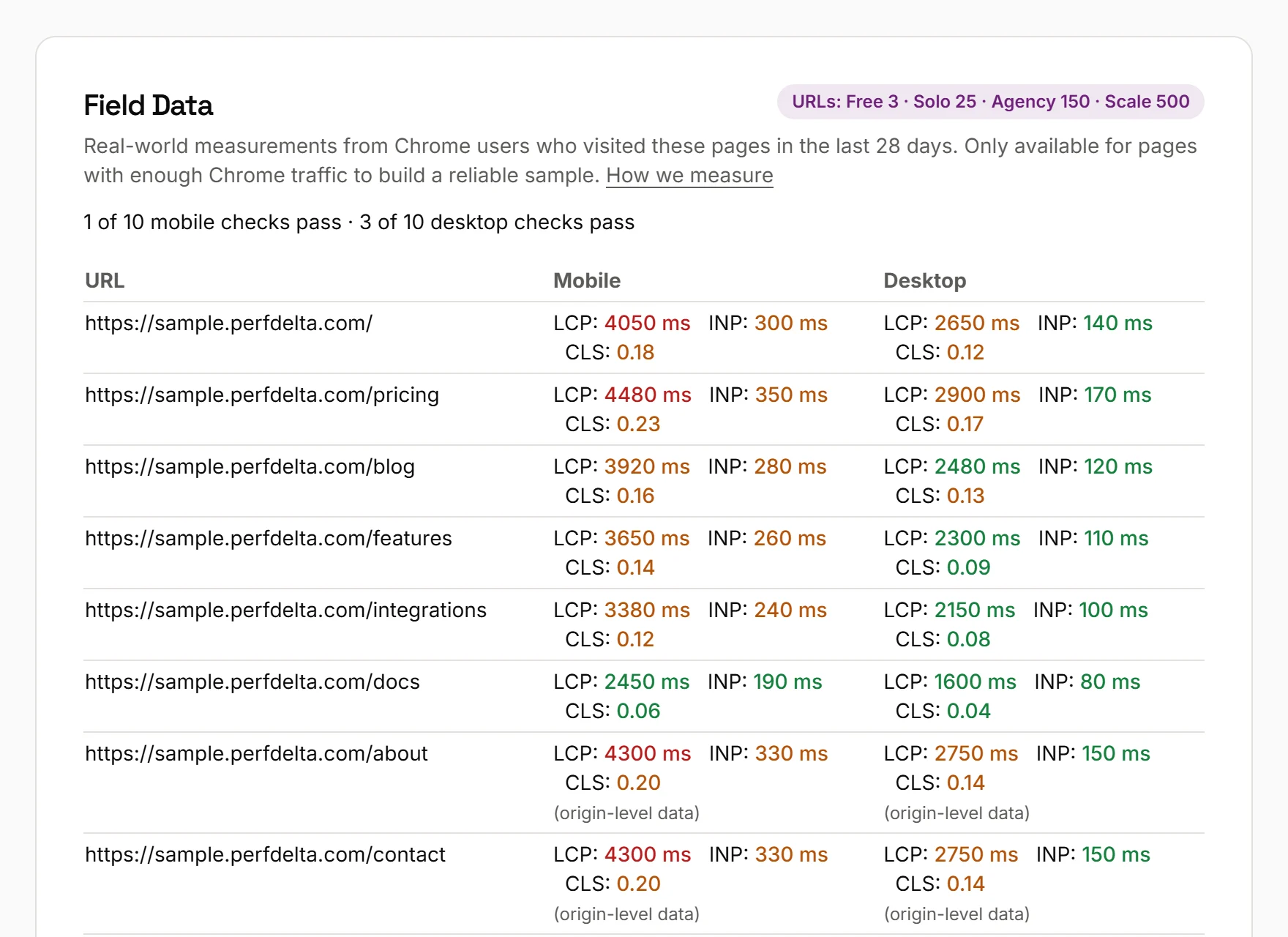The height and width of the screenshot is (937, 1288).
Task: Click the mobile LCP value 4050 ms
Action: pyautogui.click(x=648, y=324)
